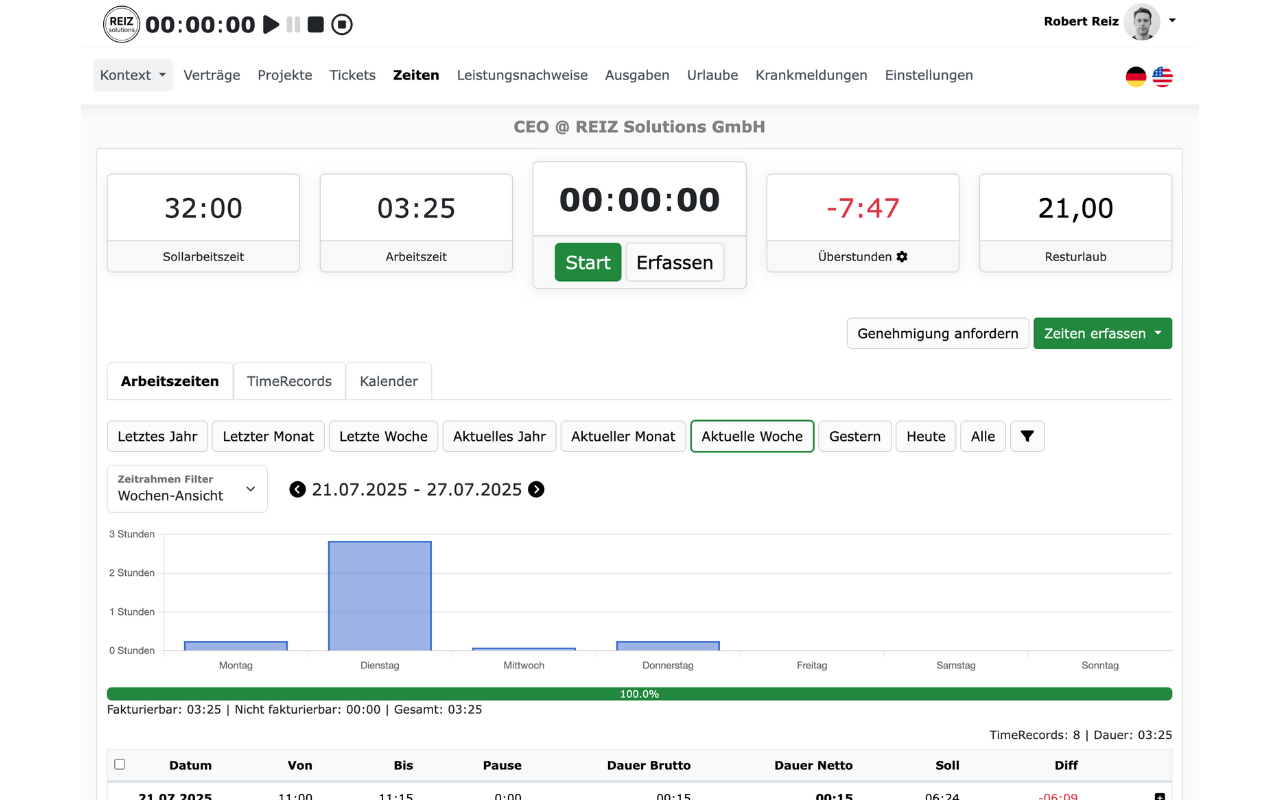This screenshot has width=1280, height=800.
Task: Open the Robert Reiz user menu
Action: pyautogui.click(x=1109, y=21)
